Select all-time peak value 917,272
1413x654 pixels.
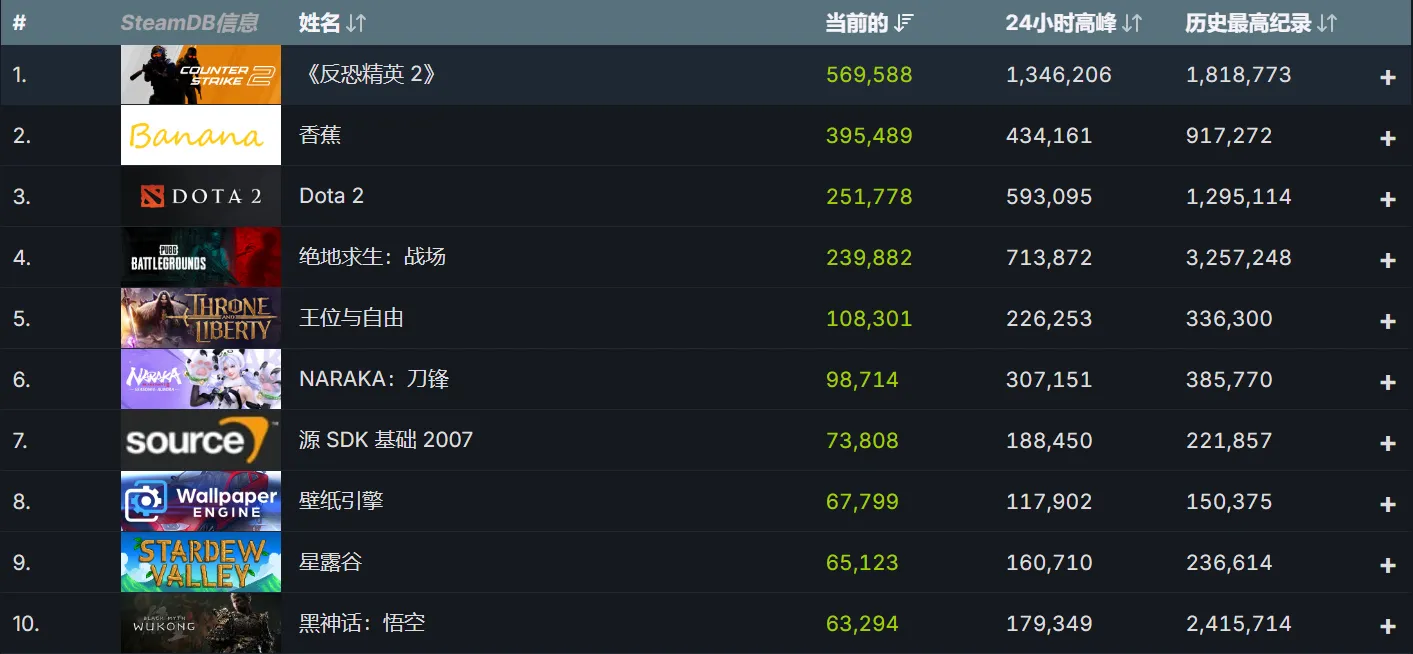1229,136
